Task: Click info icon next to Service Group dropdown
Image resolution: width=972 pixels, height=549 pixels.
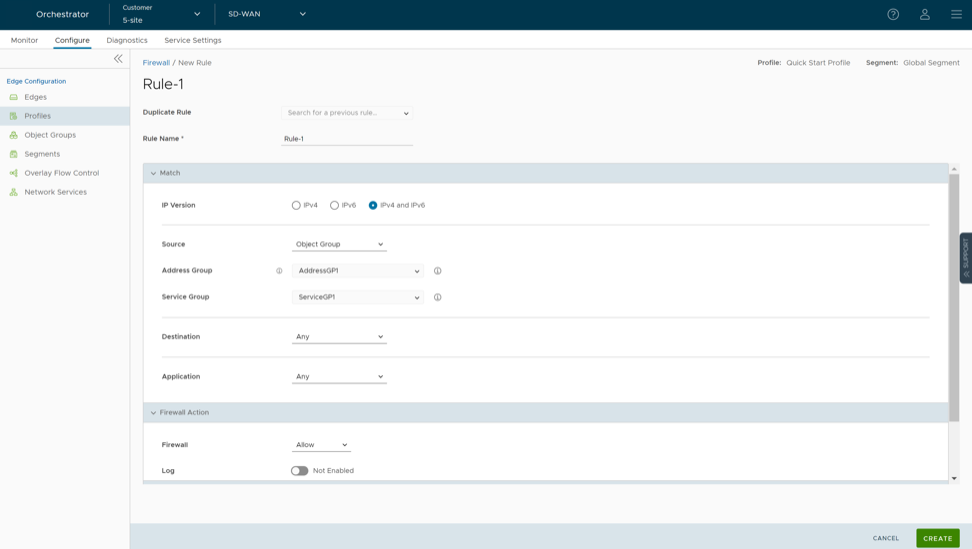Action: [437, 297]
